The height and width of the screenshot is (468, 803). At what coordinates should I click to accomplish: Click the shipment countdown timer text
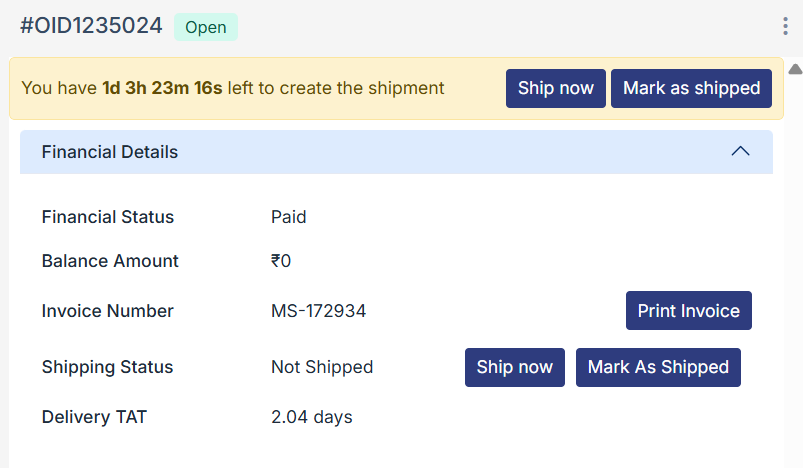coord(162,88)
